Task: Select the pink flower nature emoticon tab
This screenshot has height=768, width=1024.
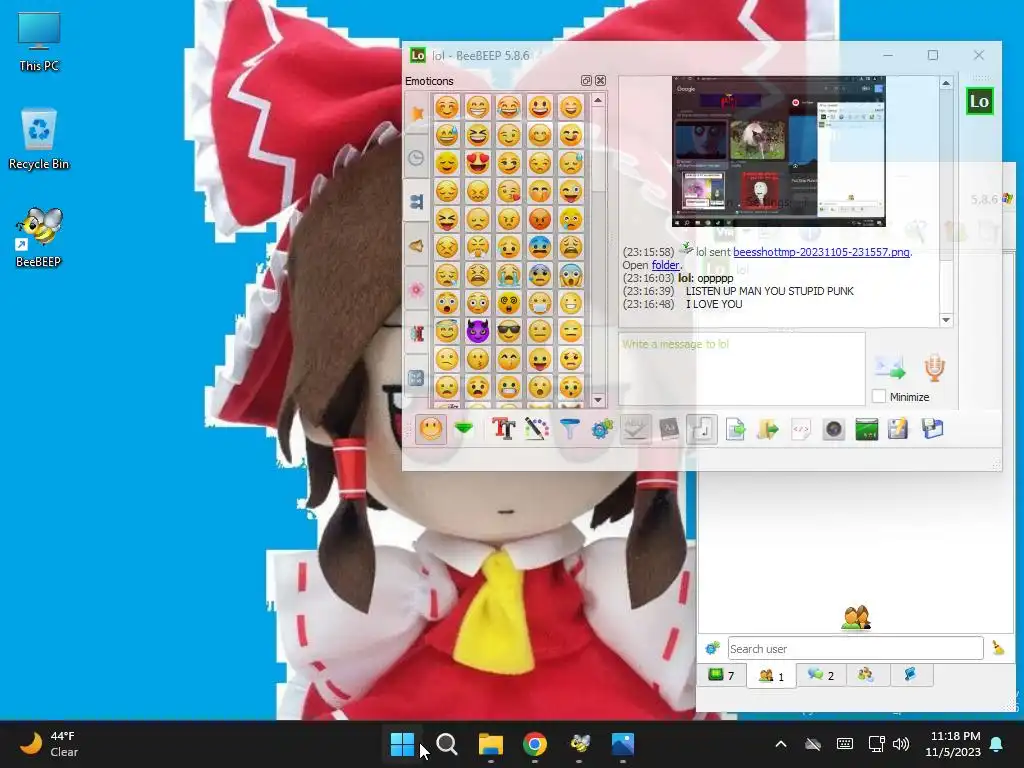Action: pyautogui.click(x=417, y=289)
